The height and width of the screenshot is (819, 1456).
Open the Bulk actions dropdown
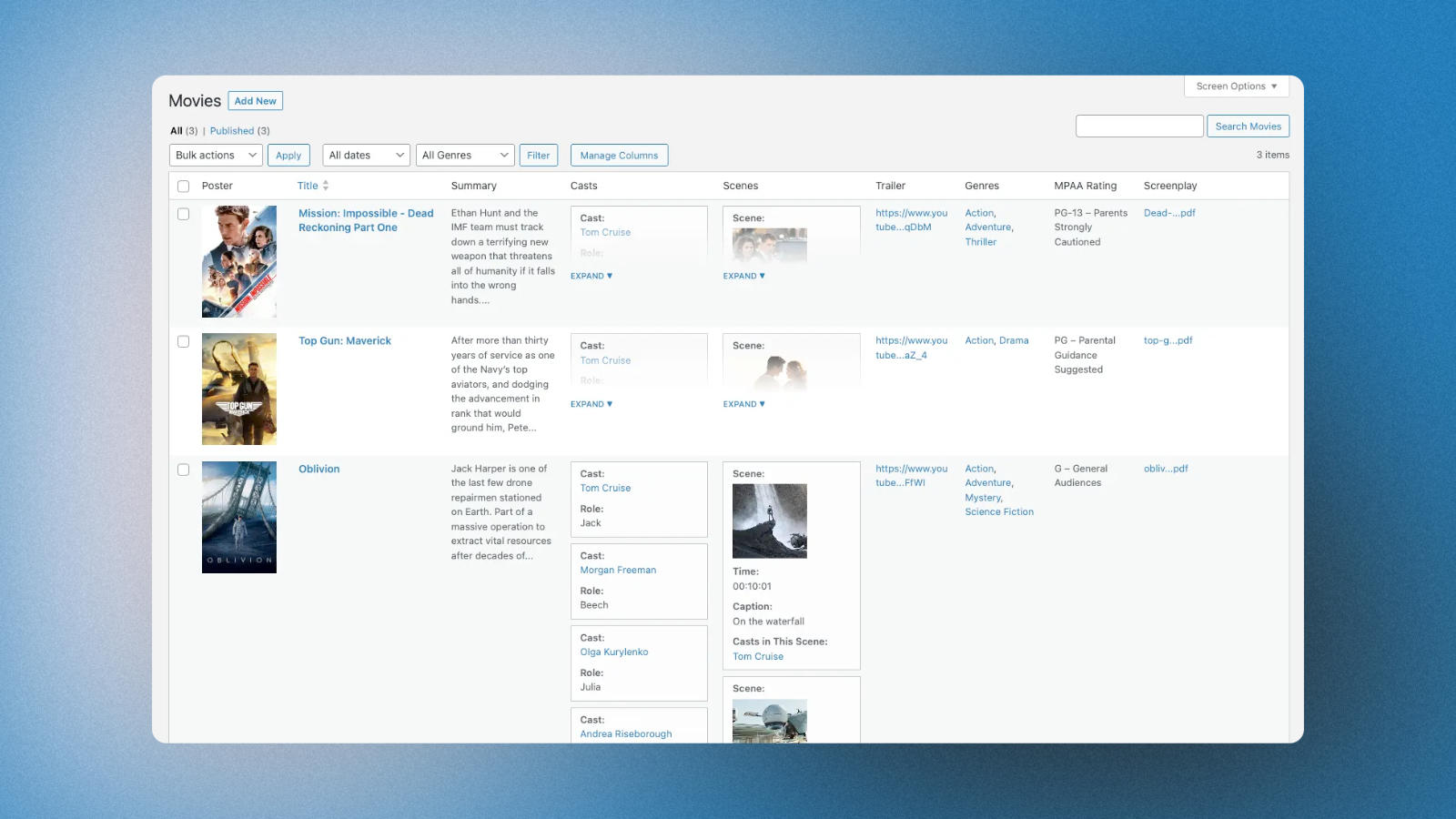pos(214,155)
